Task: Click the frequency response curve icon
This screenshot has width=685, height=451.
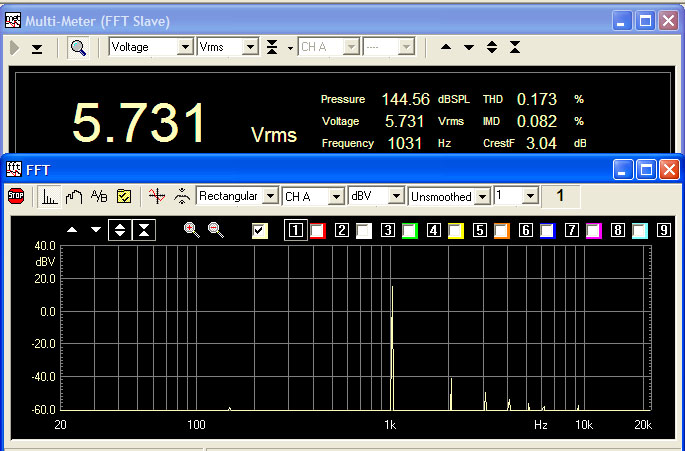Action: [x=74, y=196]
